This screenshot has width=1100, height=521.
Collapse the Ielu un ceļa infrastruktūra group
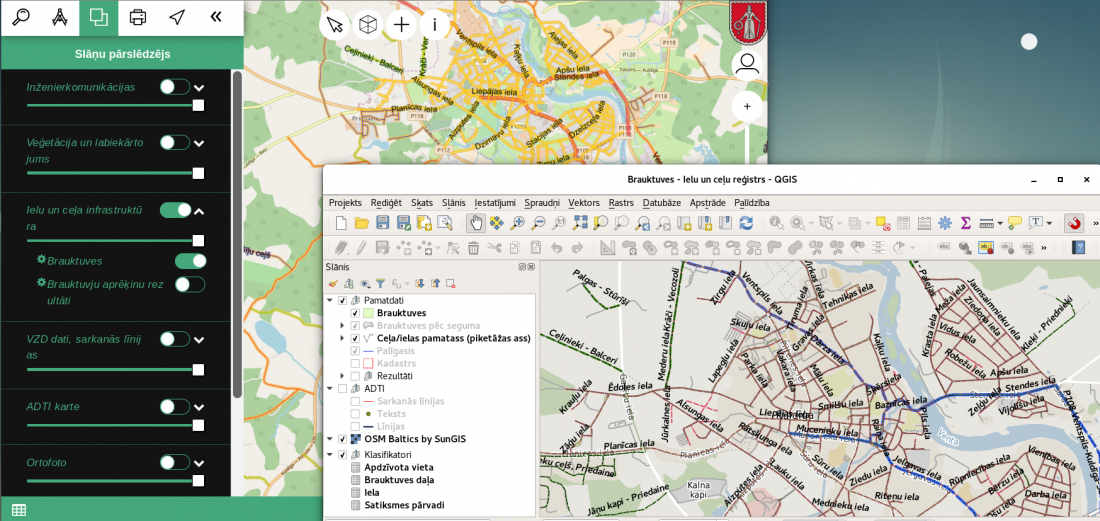click(199, 211)
